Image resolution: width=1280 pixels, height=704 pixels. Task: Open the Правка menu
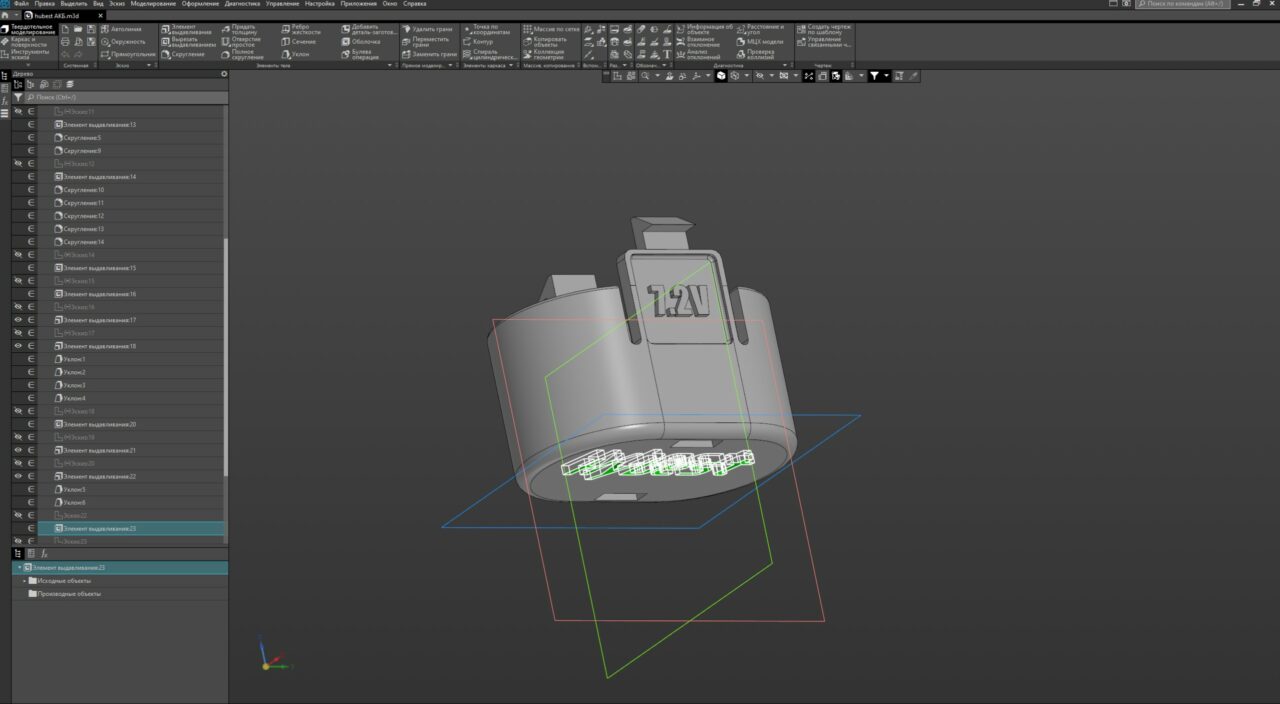tap(45, 4)
